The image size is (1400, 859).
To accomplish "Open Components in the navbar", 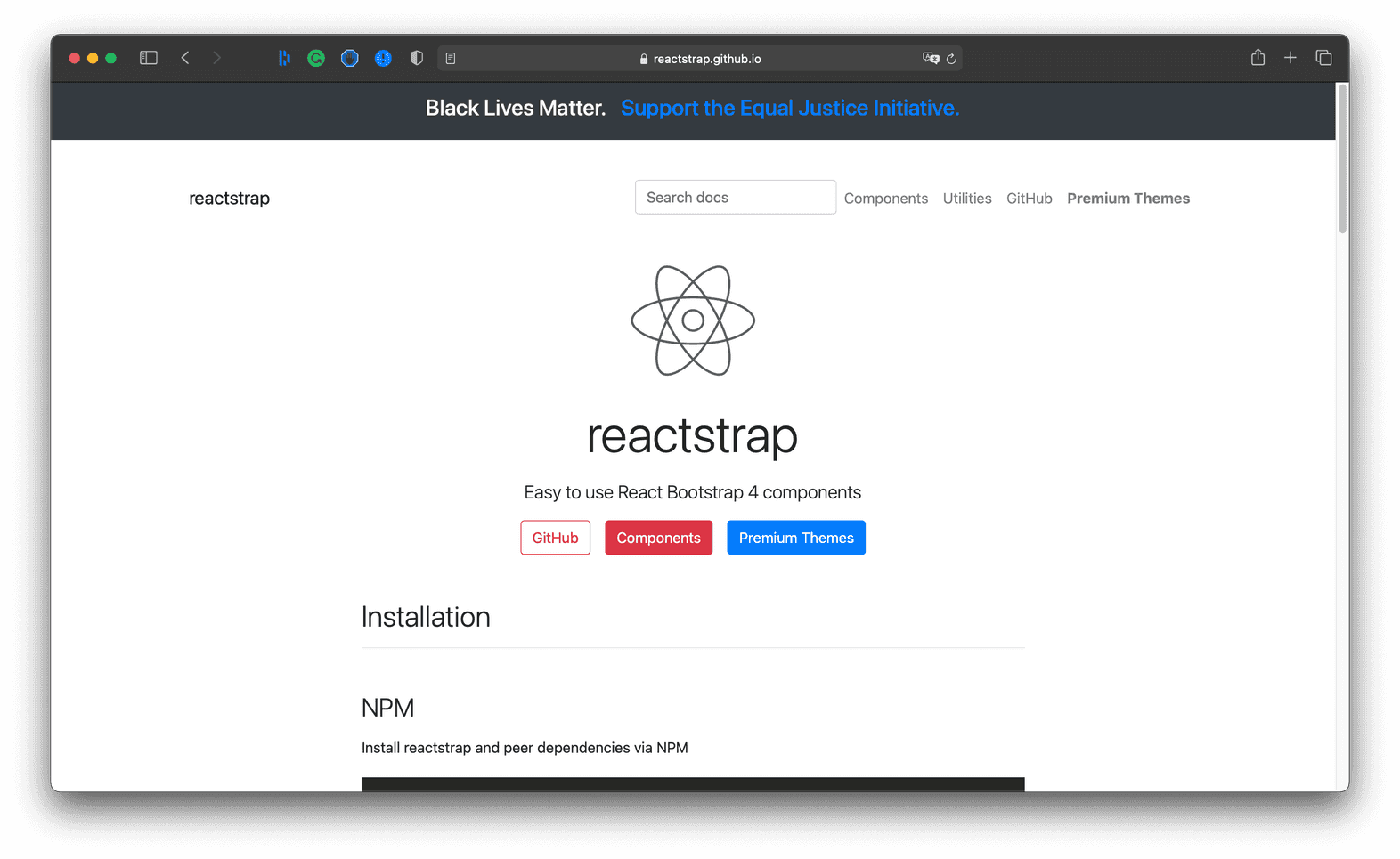I will [x=886, y=199].
